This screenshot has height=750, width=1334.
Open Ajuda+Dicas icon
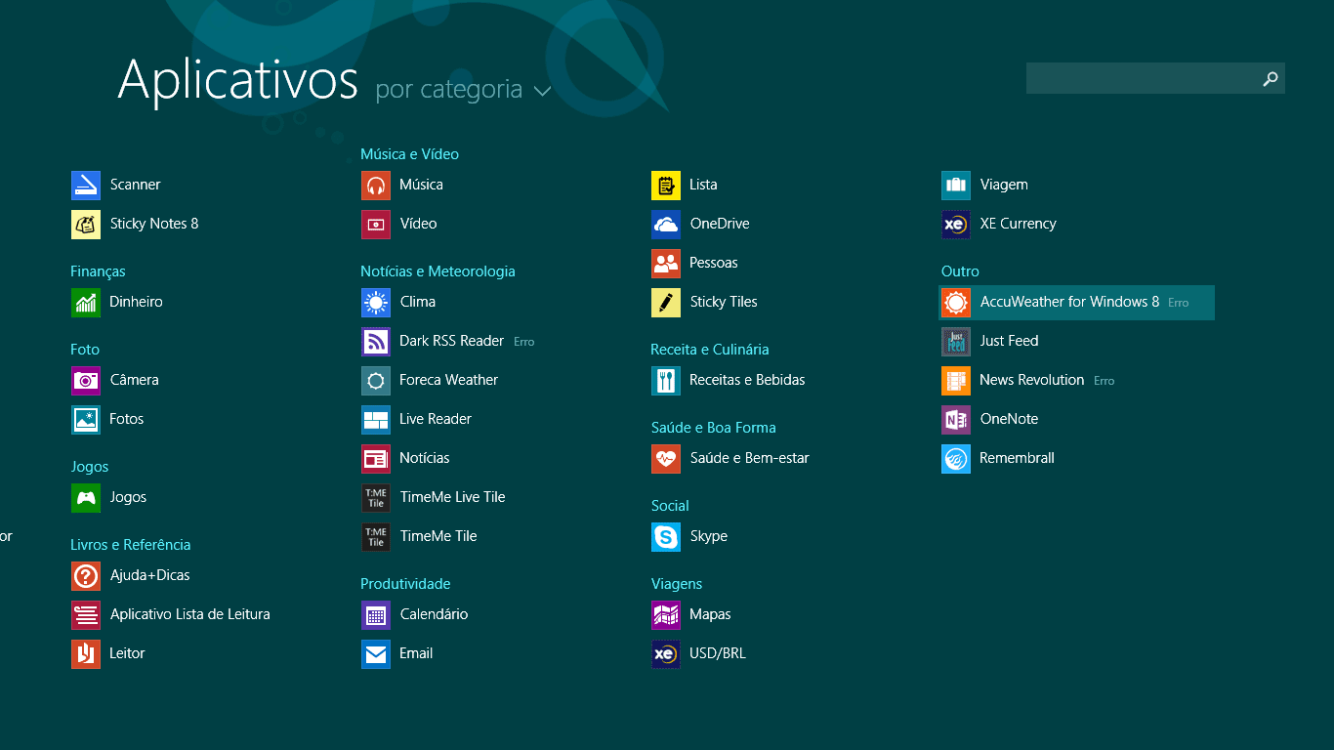(x=86, y=575)
